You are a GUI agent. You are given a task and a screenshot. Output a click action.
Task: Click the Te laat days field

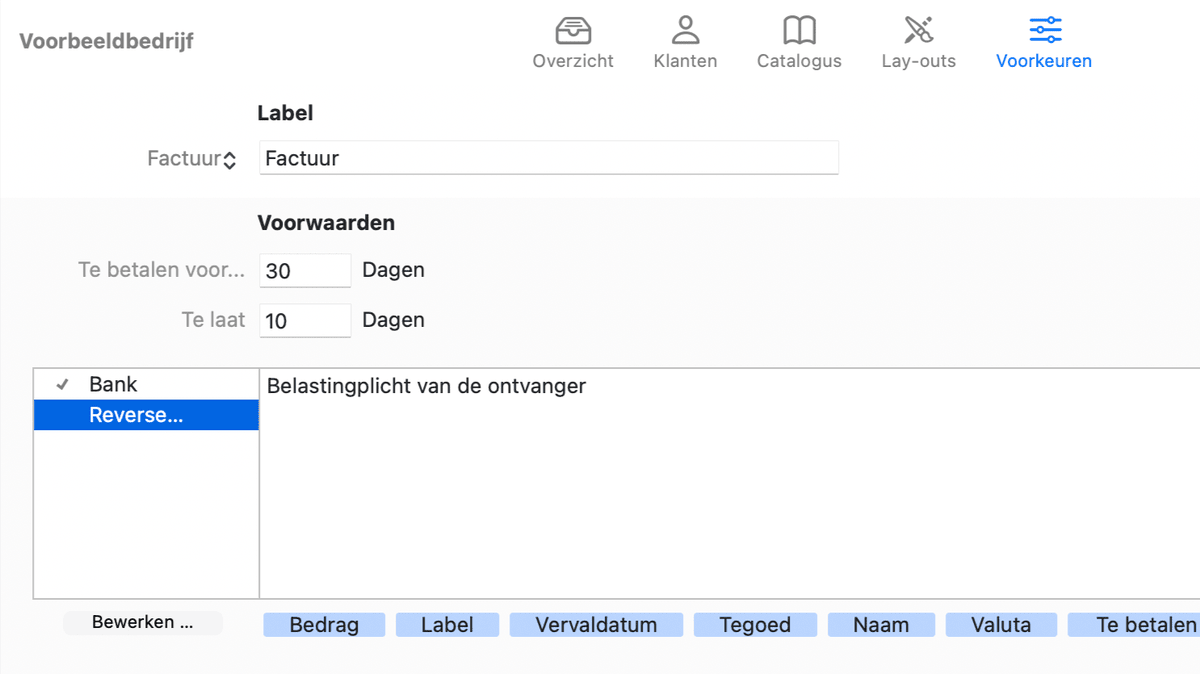(x=305, y=320)
